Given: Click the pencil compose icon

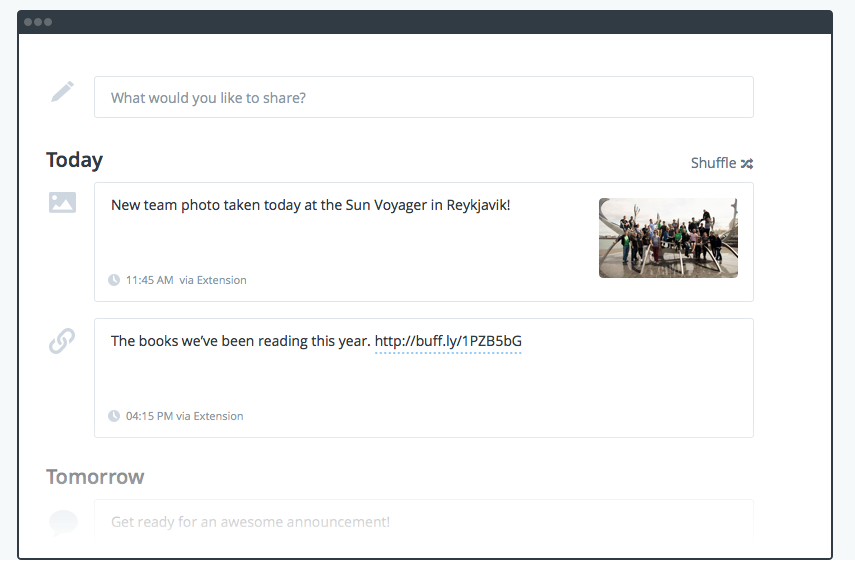Looking at the screenshot, I should (62, 92).
